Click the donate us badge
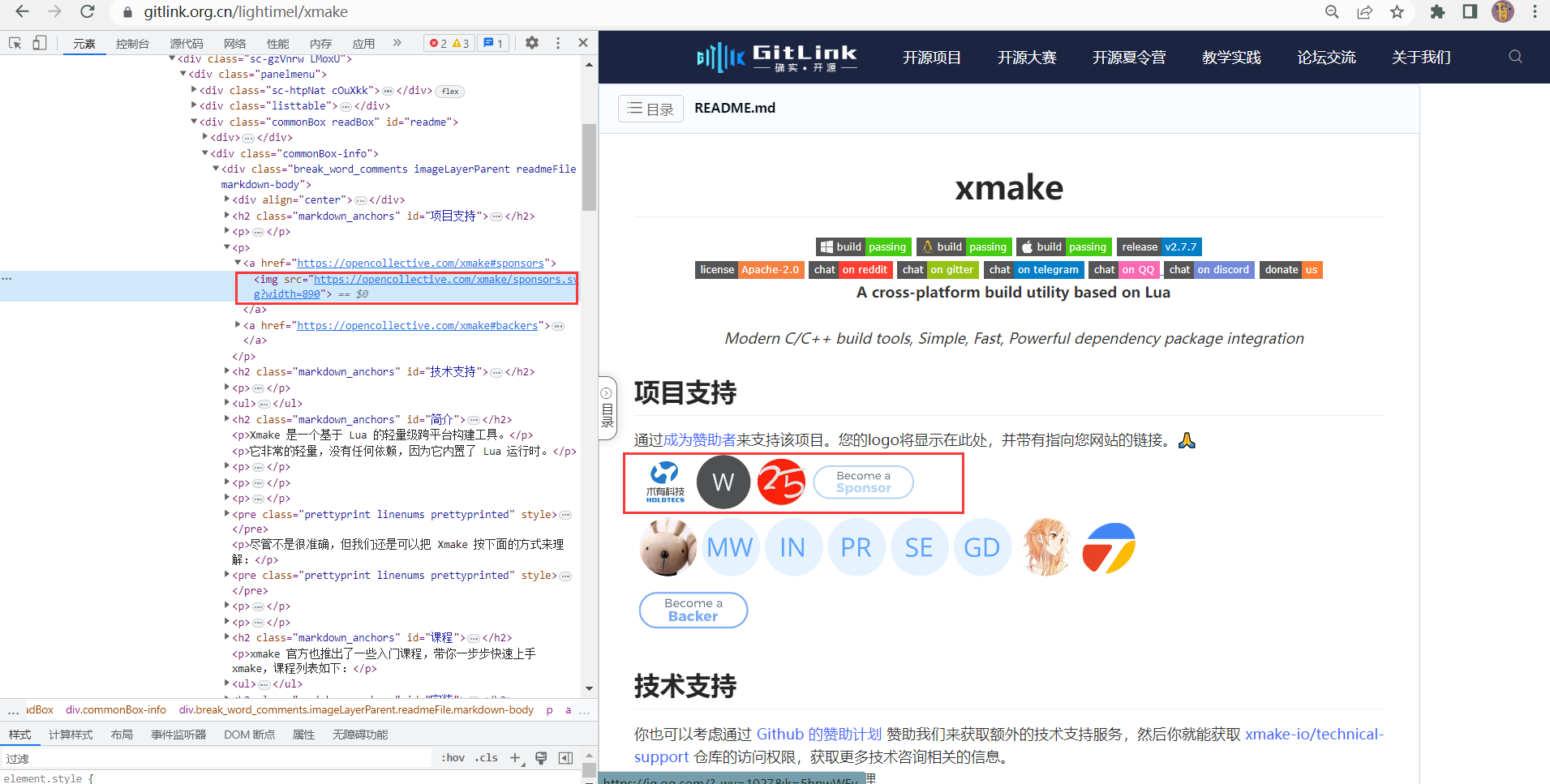The width and height of the screenshot is (1550, 784). [x=1291, y=270]
